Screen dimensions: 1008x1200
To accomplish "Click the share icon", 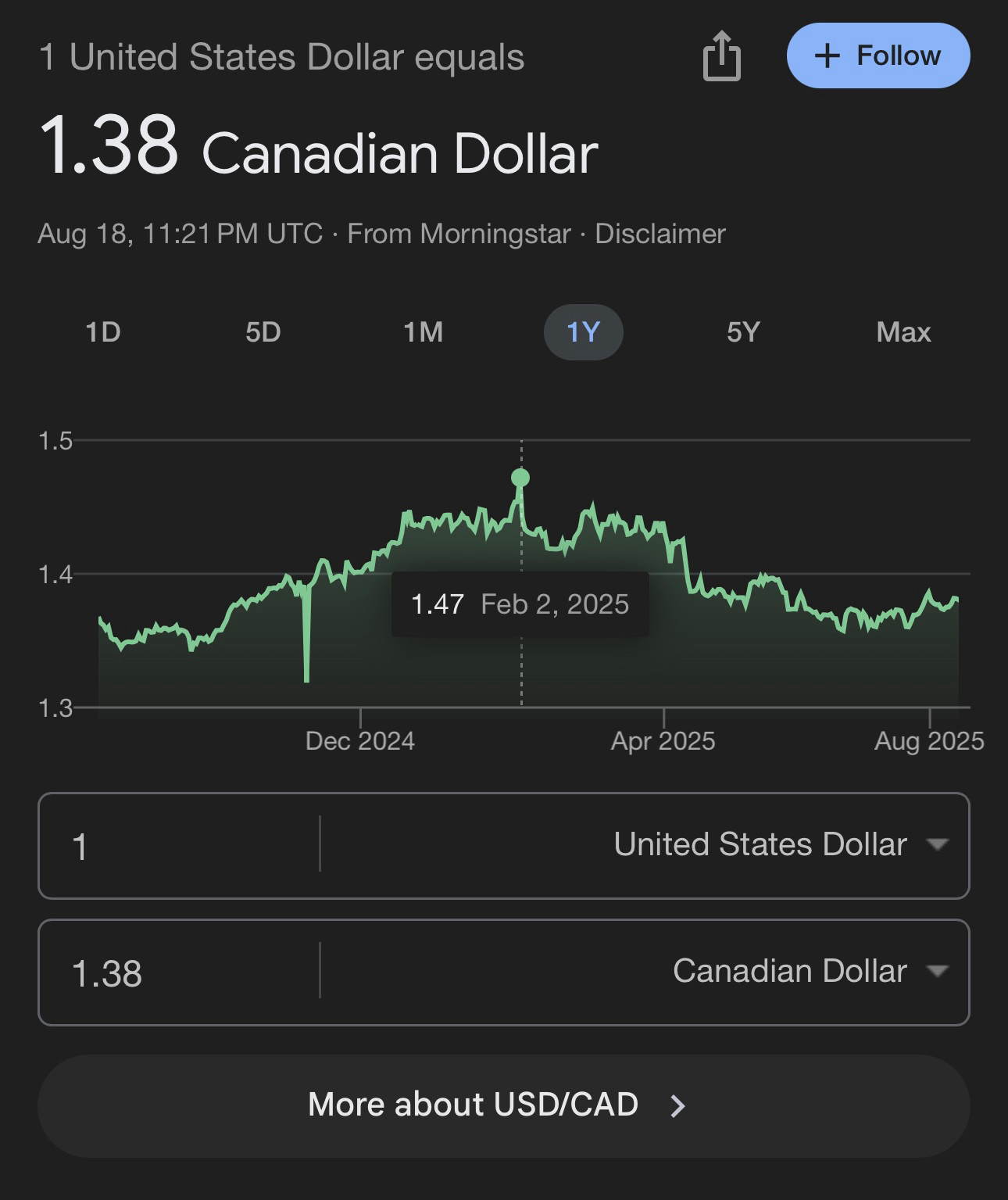I will click(721, 56).
